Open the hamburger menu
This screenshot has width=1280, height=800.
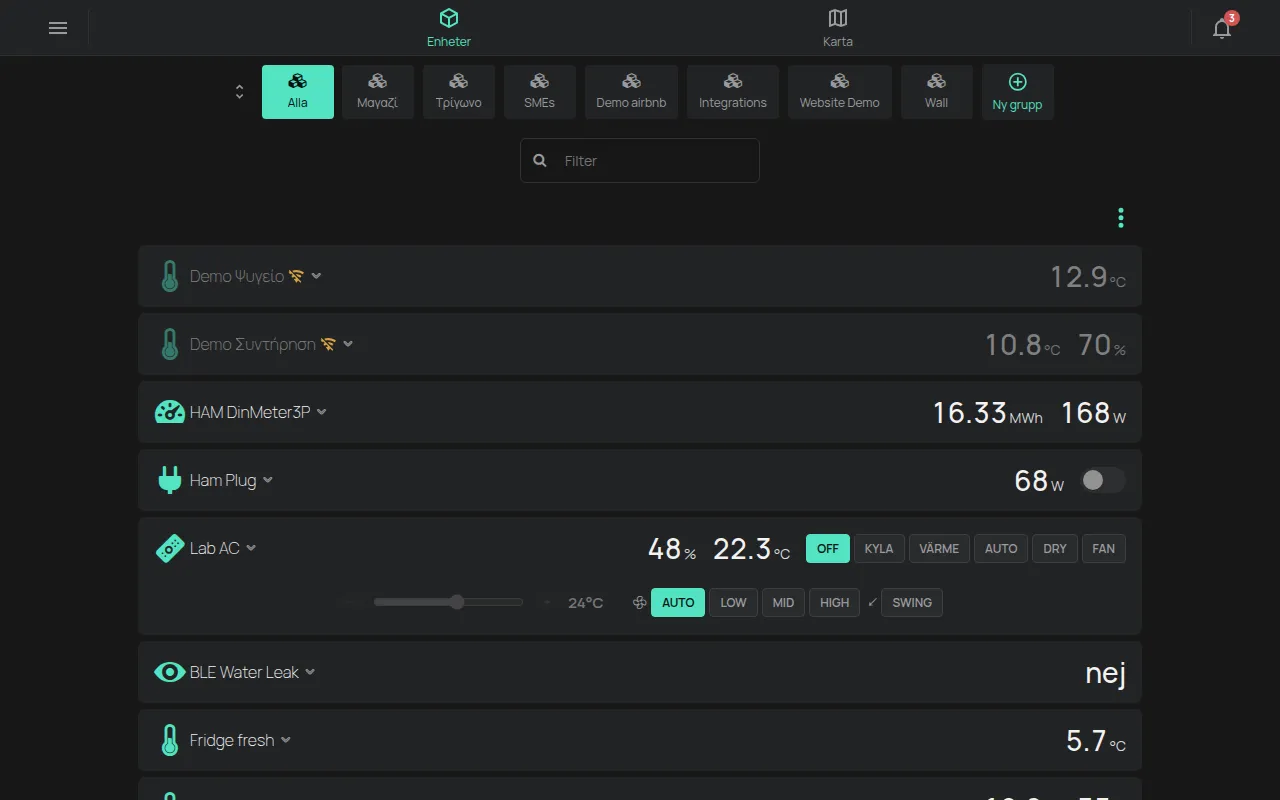tap(58, 28)
